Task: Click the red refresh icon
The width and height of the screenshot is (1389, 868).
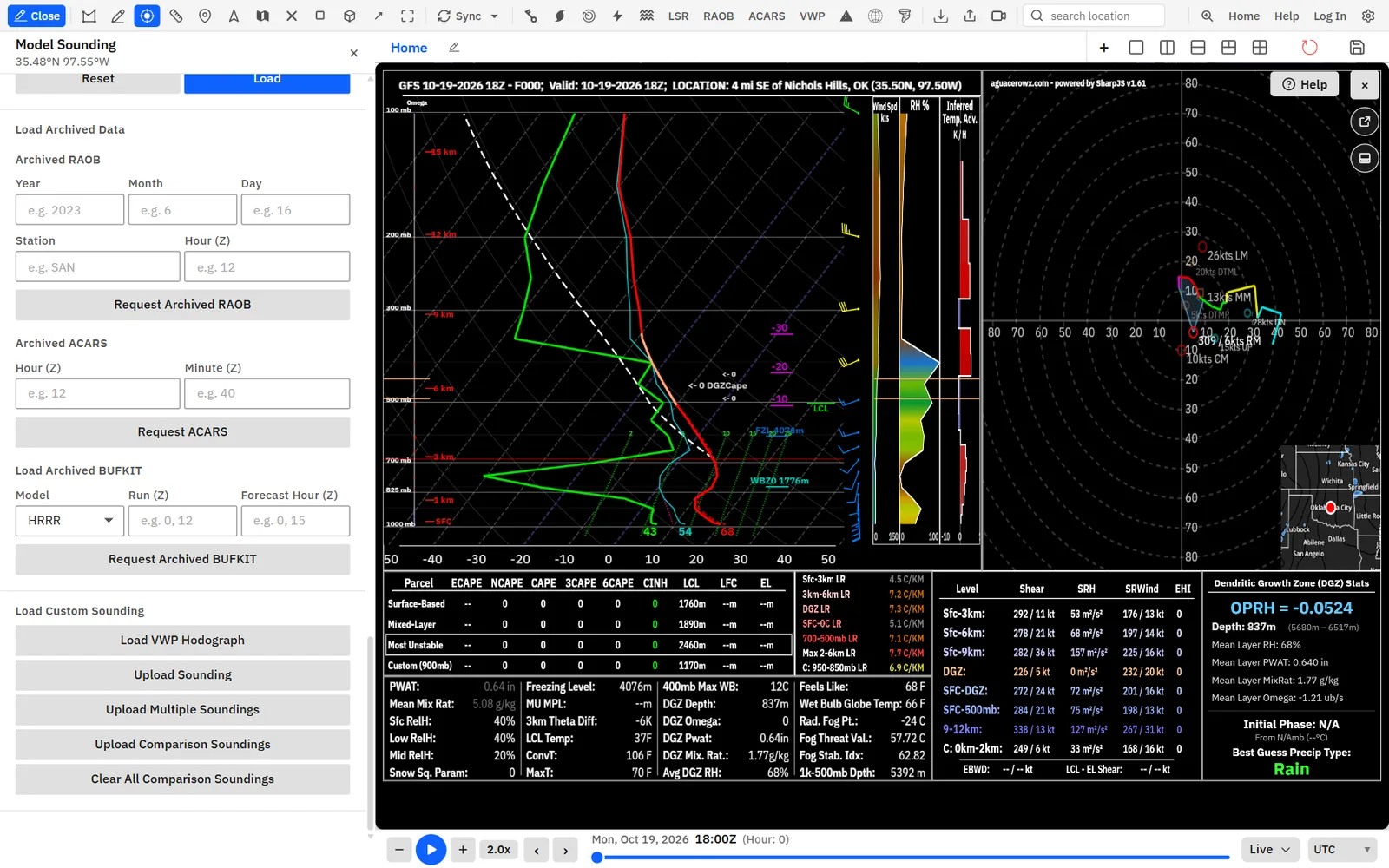Action: (x=1309, y=48)
